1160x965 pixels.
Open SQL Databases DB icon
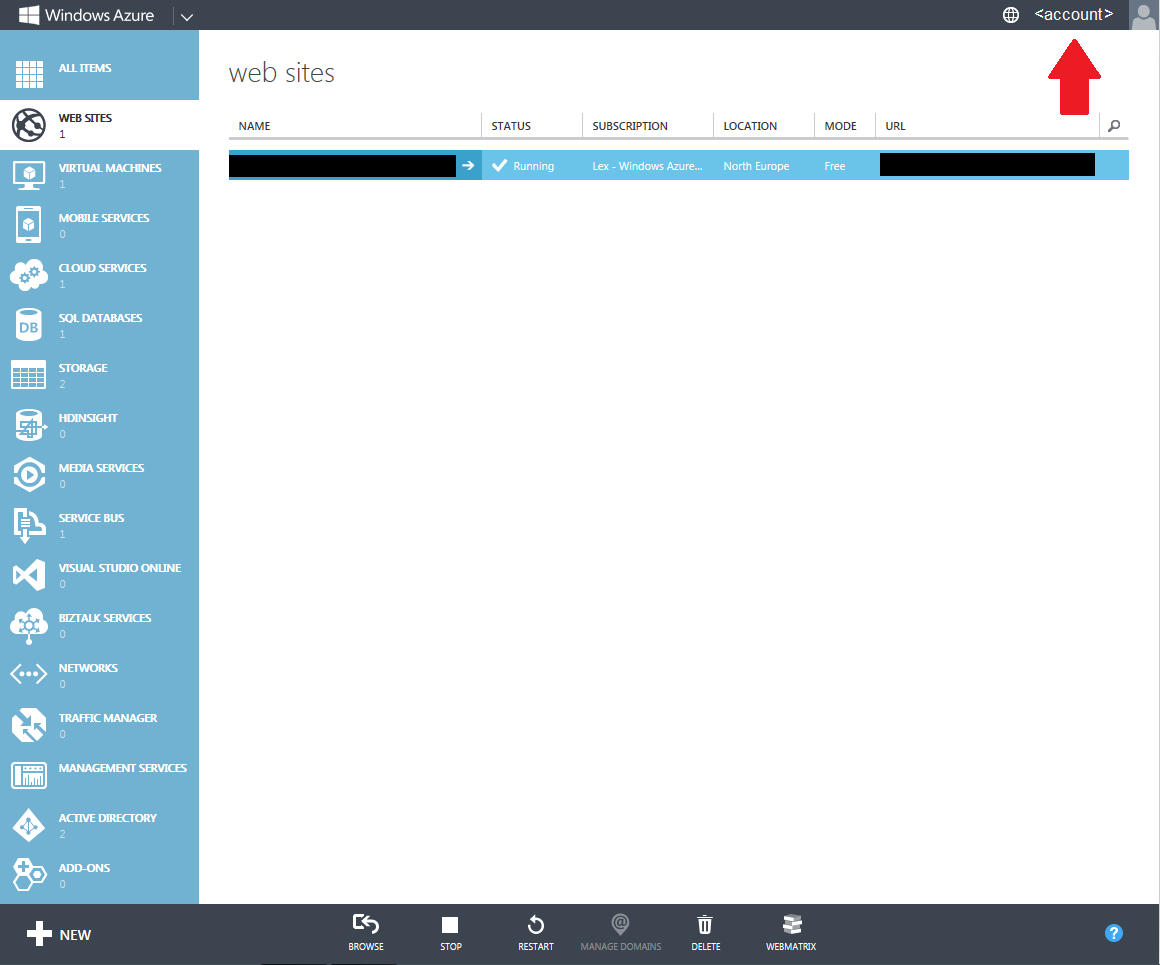[29, 326]
